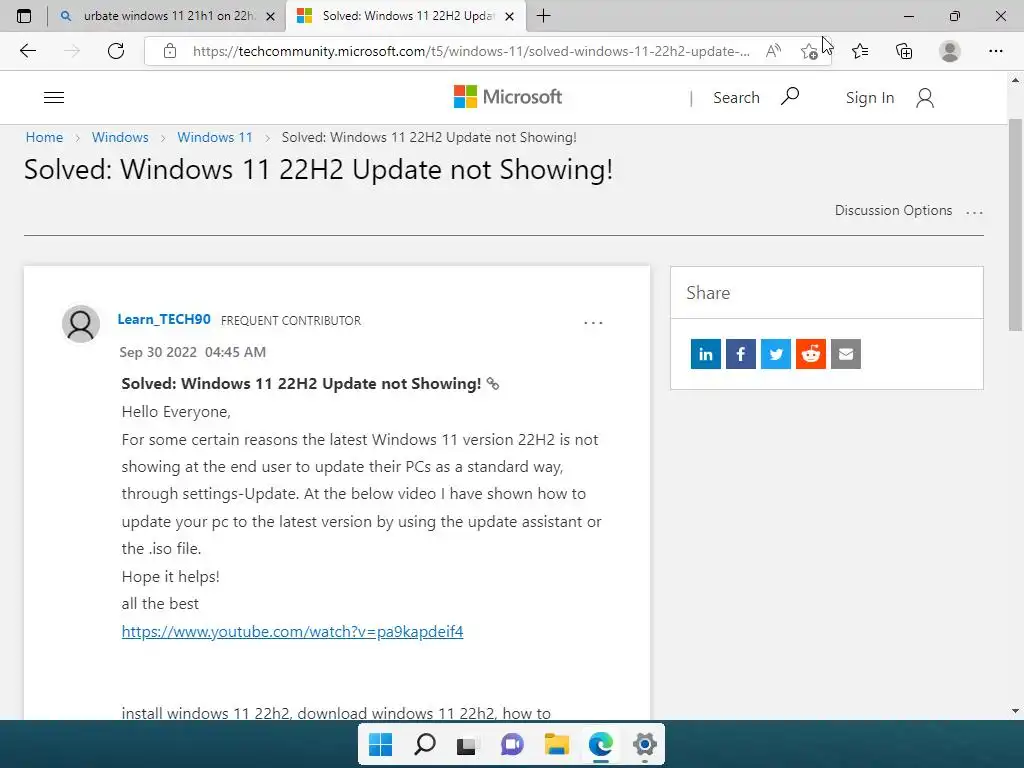
Task: Open taskbar Search
Action: pyautogui.click(x=424, y=744)
